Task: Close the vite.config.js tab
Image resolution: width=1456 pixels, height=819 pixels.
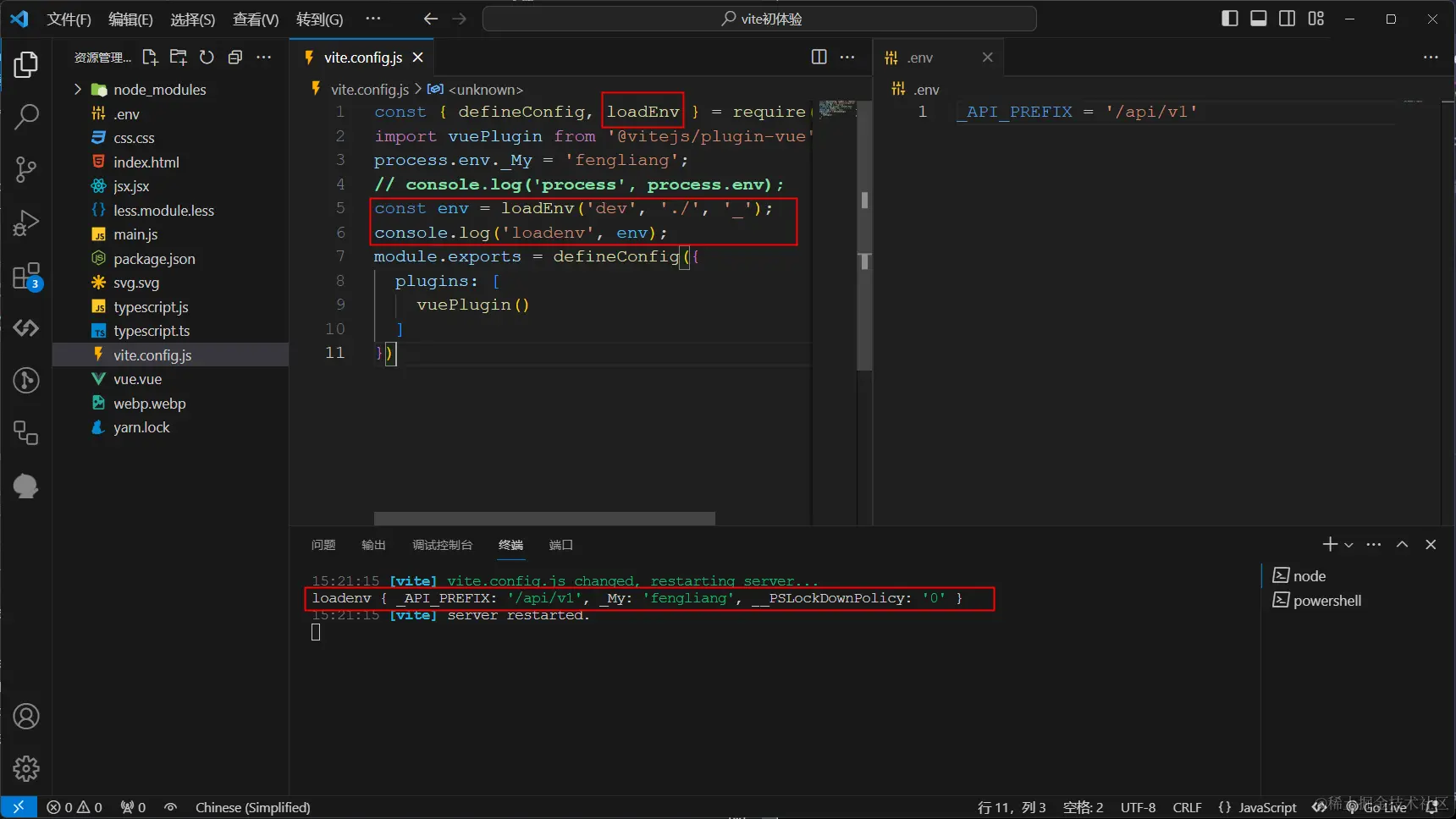Action: pyautogui.click(x=417, y=57)
